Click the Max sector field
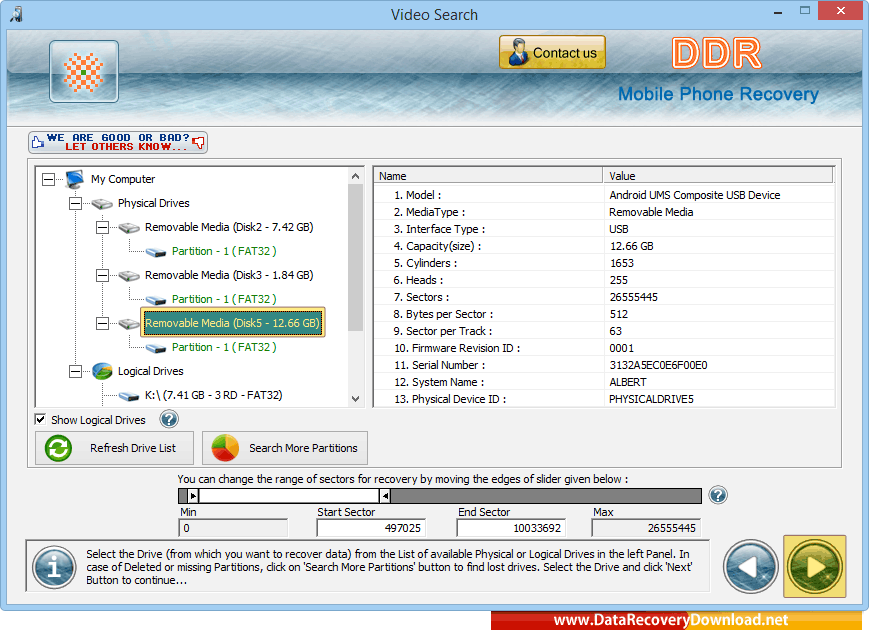 [x=646, y=528]
